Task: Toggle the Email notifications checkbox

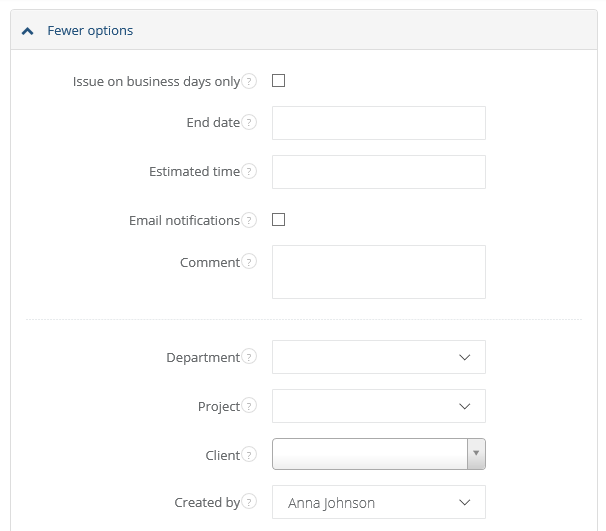Action: pyautogui.click(x=279, y=220)
